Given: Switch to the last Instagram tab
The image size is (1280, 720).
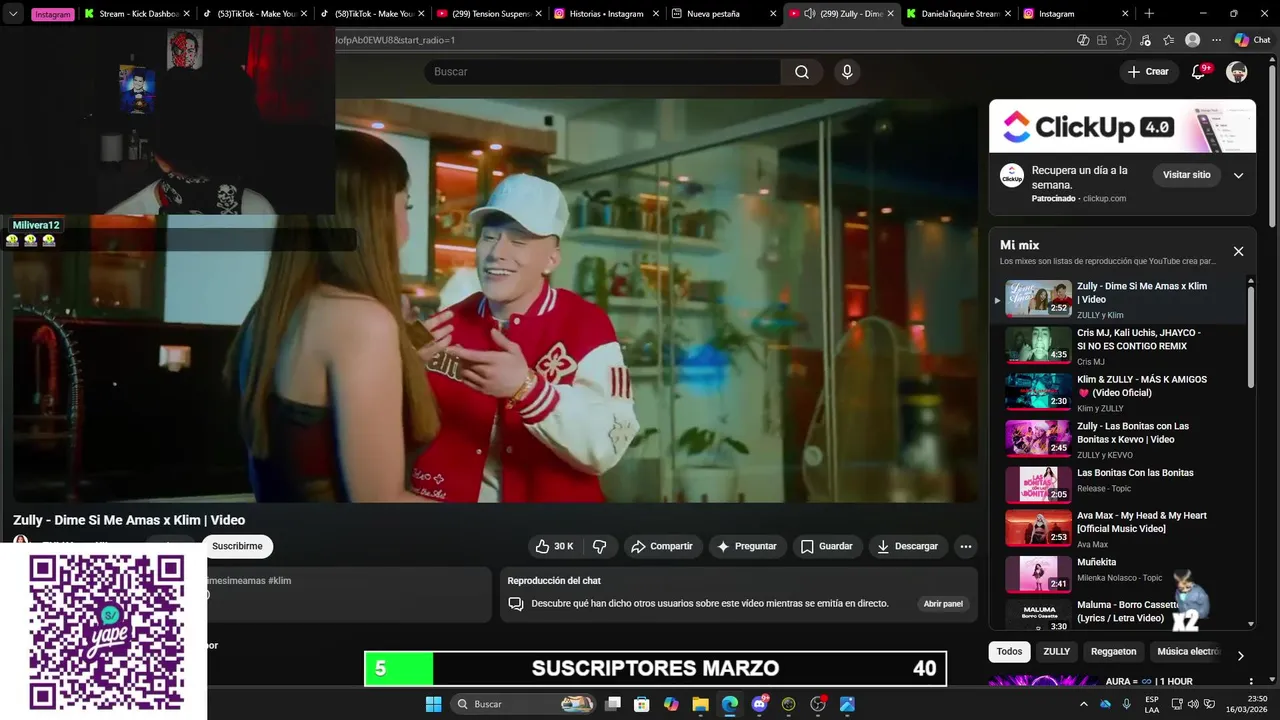Looking at the screenshot, I should click(x=1075, y=14).
